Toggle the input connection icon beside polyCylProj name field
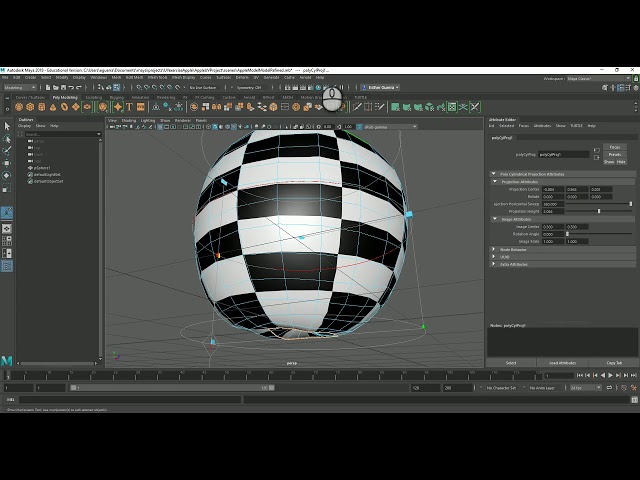 point(596,150)
